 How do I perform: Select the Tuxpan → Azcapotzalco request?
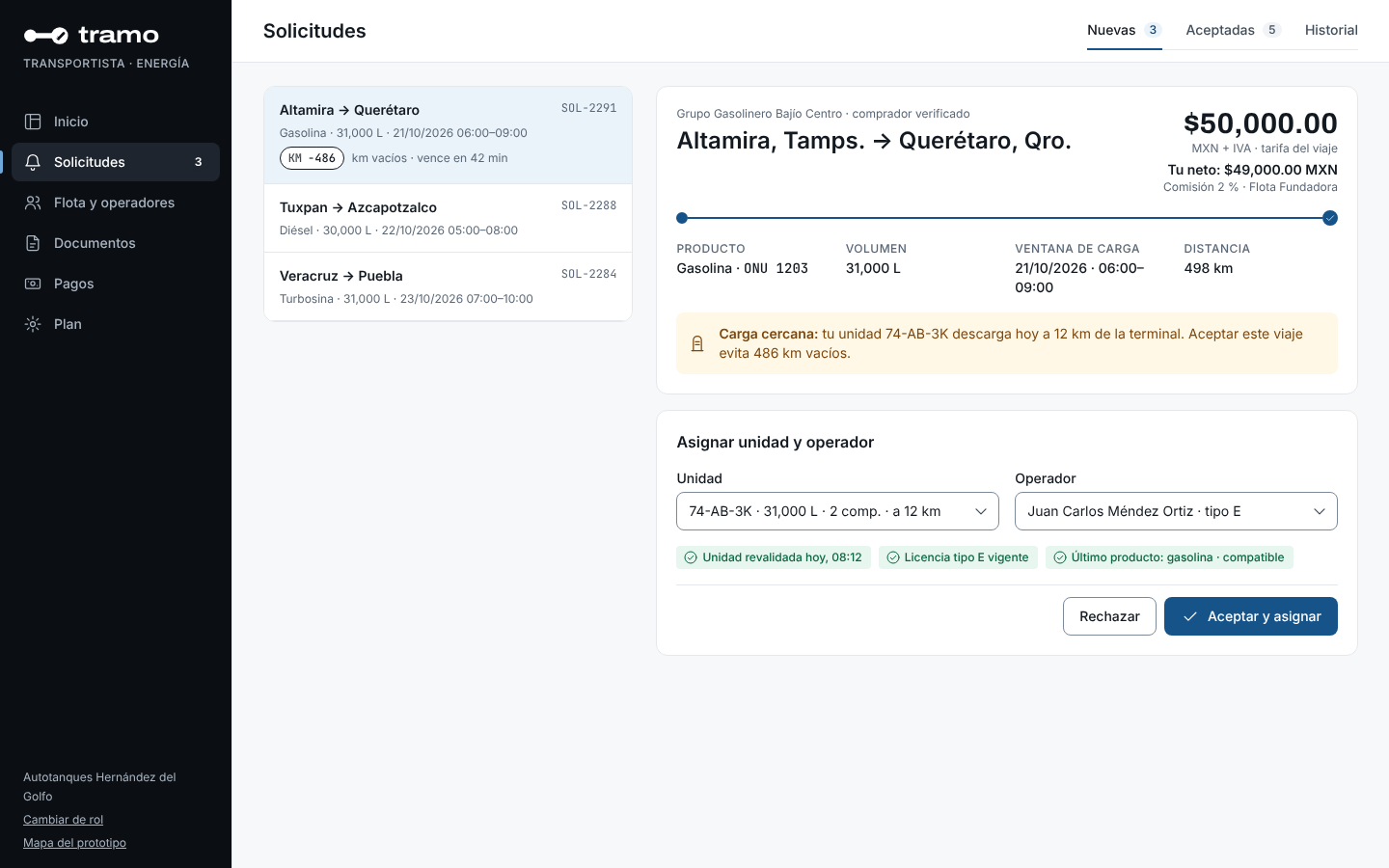(x=448, y=218)
